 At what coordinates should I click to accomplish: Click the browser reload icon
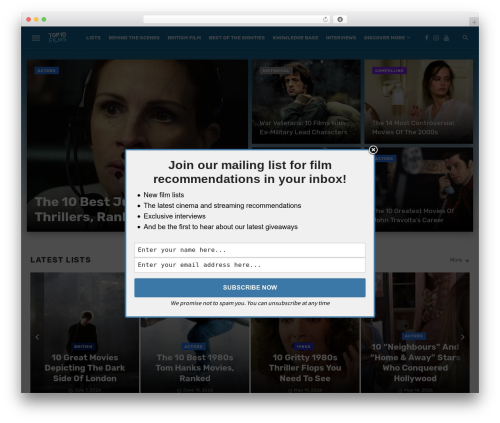(325, 20)
